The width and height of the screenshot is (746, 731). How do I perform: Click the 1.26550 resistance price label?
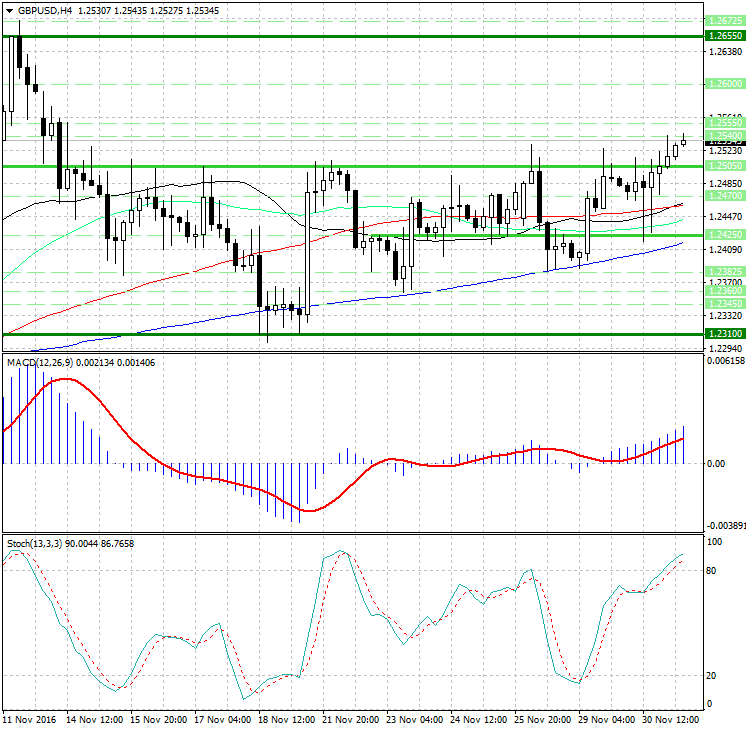coord(724,35)
